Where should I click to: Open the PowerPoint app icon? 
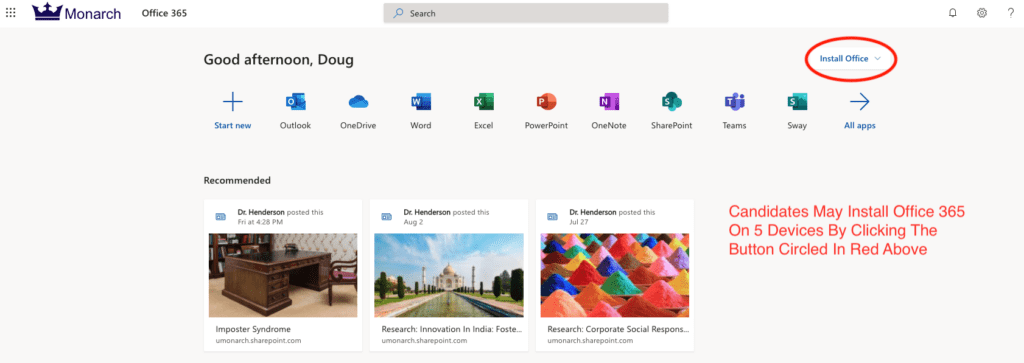546,102
